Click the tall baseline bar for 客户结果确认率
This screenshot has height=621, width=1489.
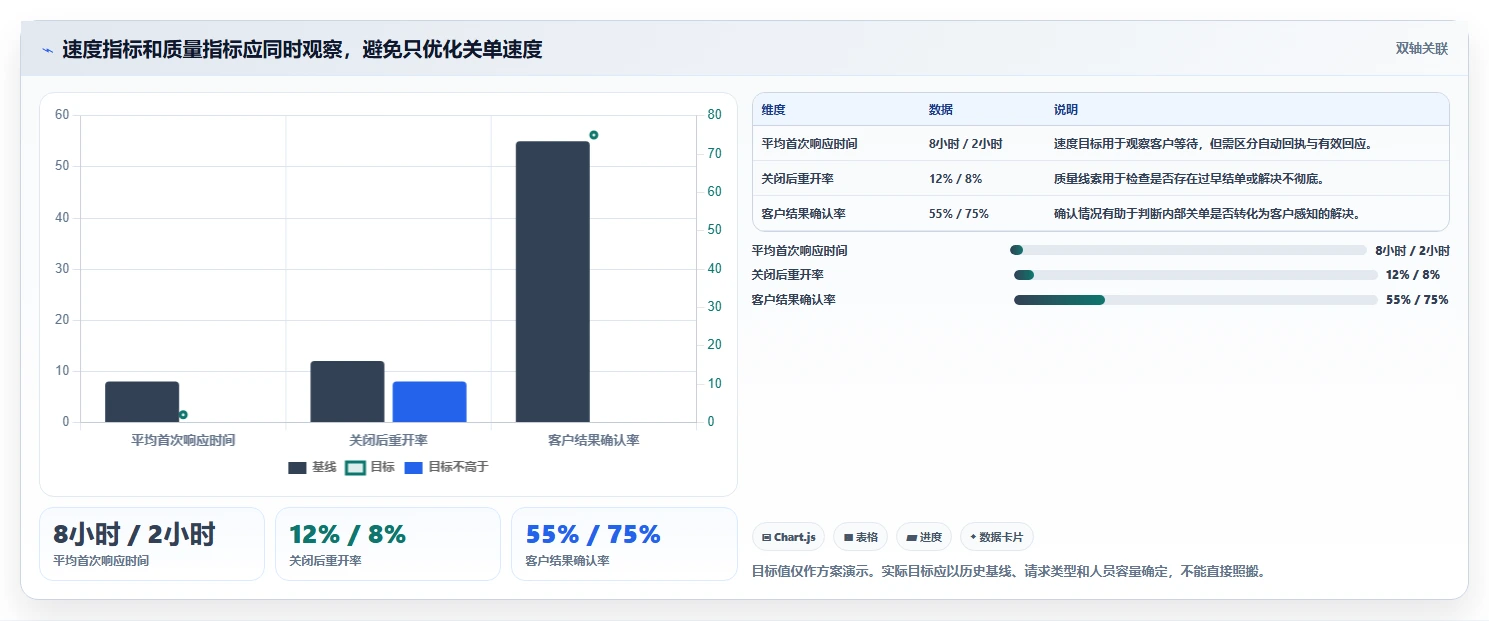point(553,282)
